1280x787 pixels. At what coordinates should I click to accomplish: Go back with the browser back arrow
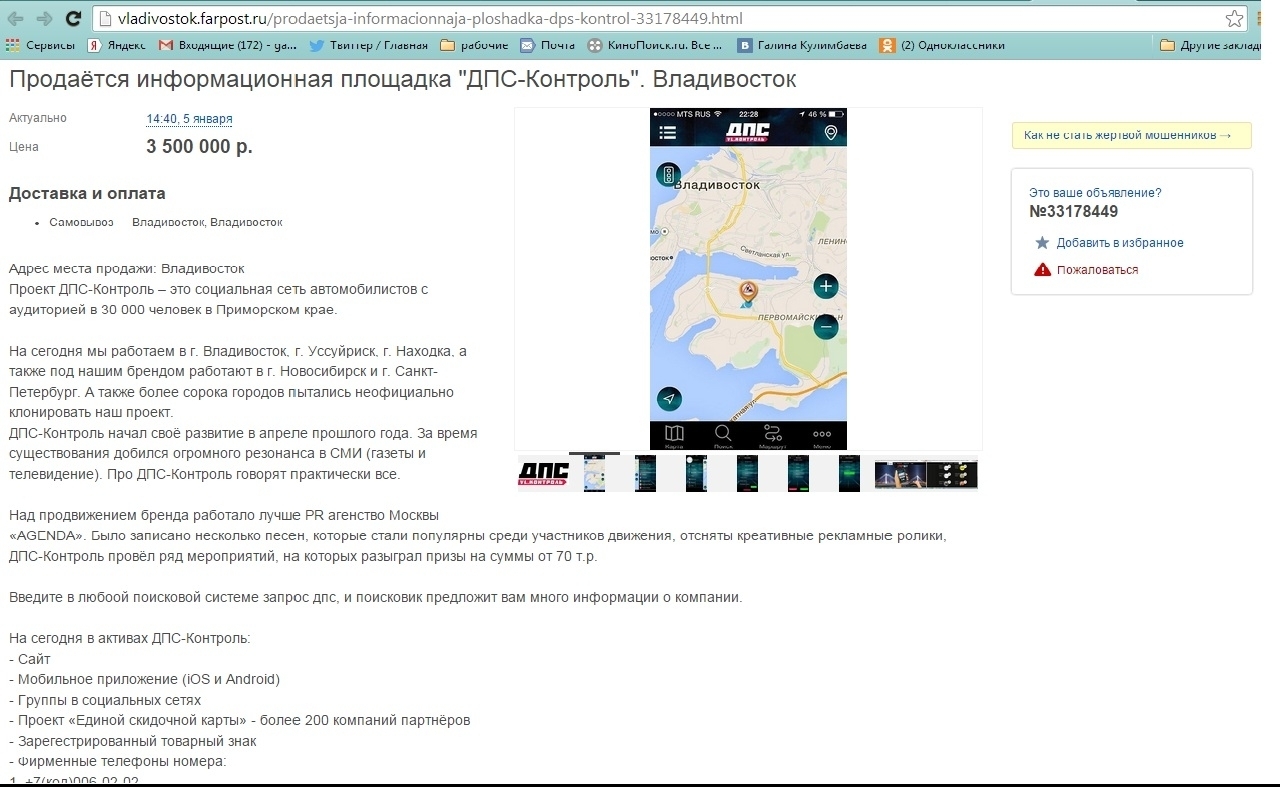coord(15,18)
